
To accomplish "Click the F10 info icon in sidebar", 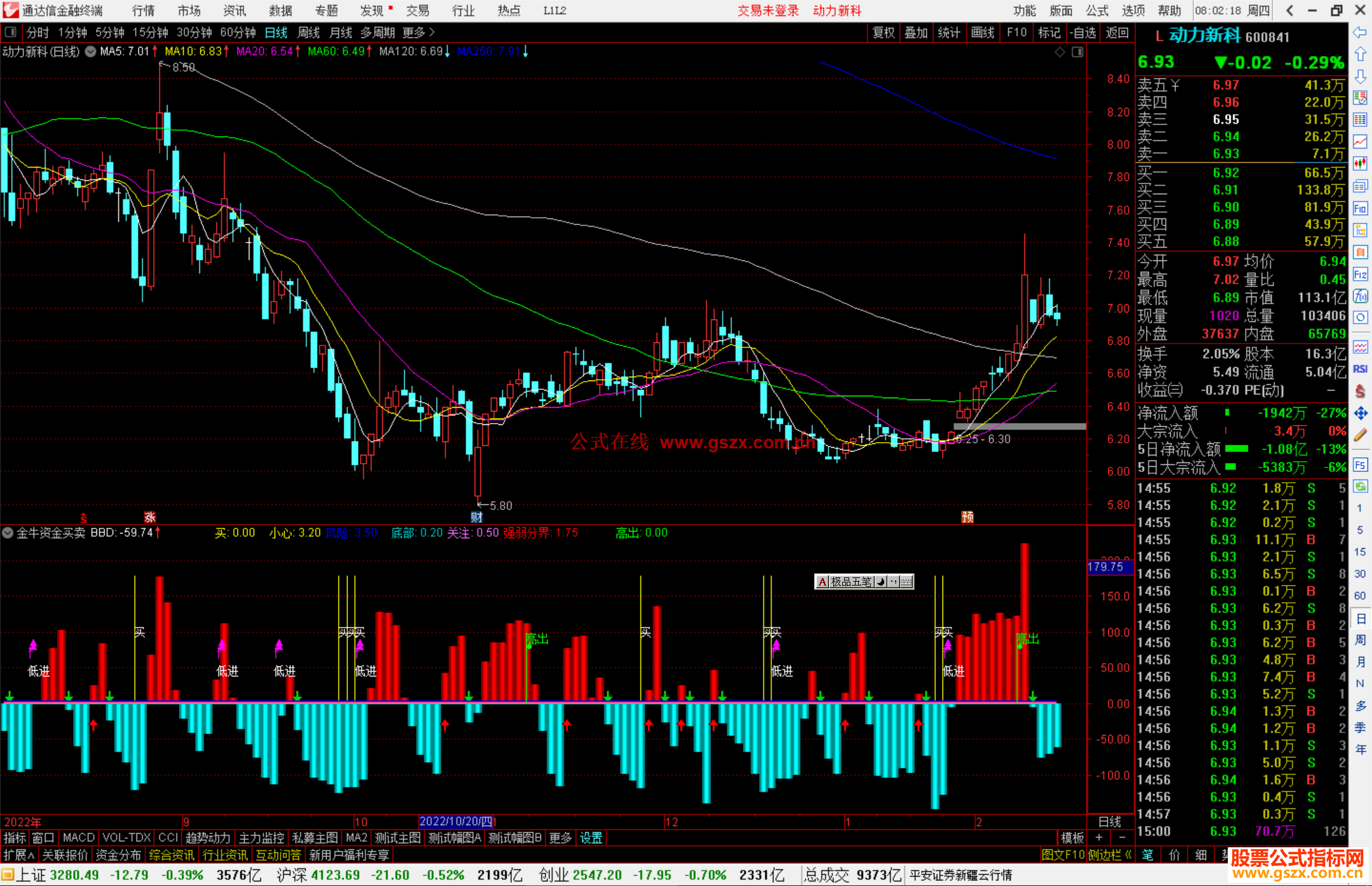I will (1360, 208).
